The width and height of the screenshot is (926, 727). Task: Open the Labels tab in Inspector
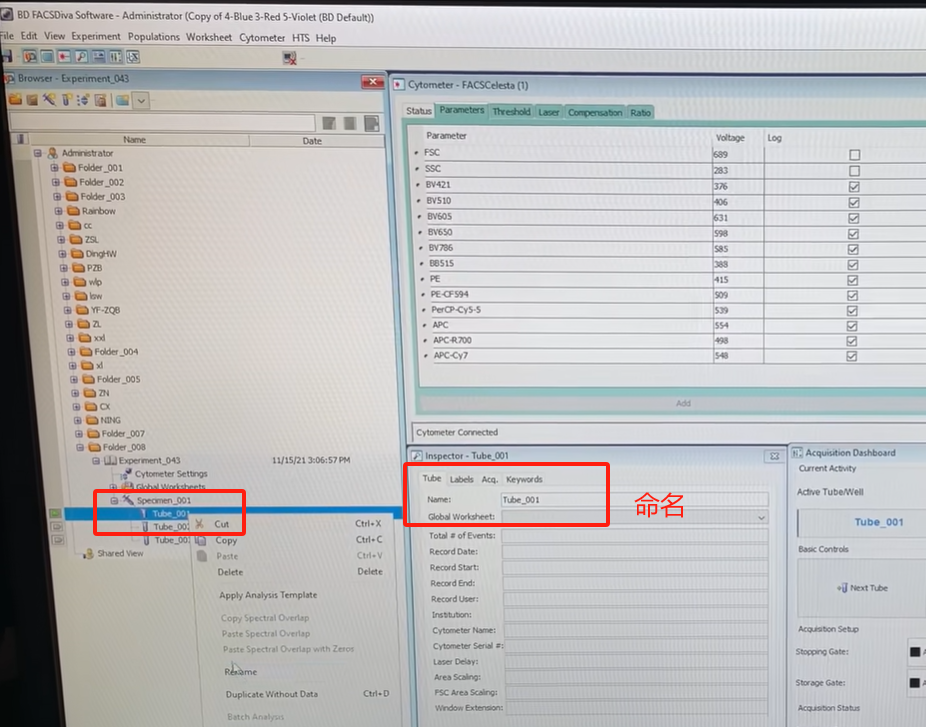(x=461, y=480)
